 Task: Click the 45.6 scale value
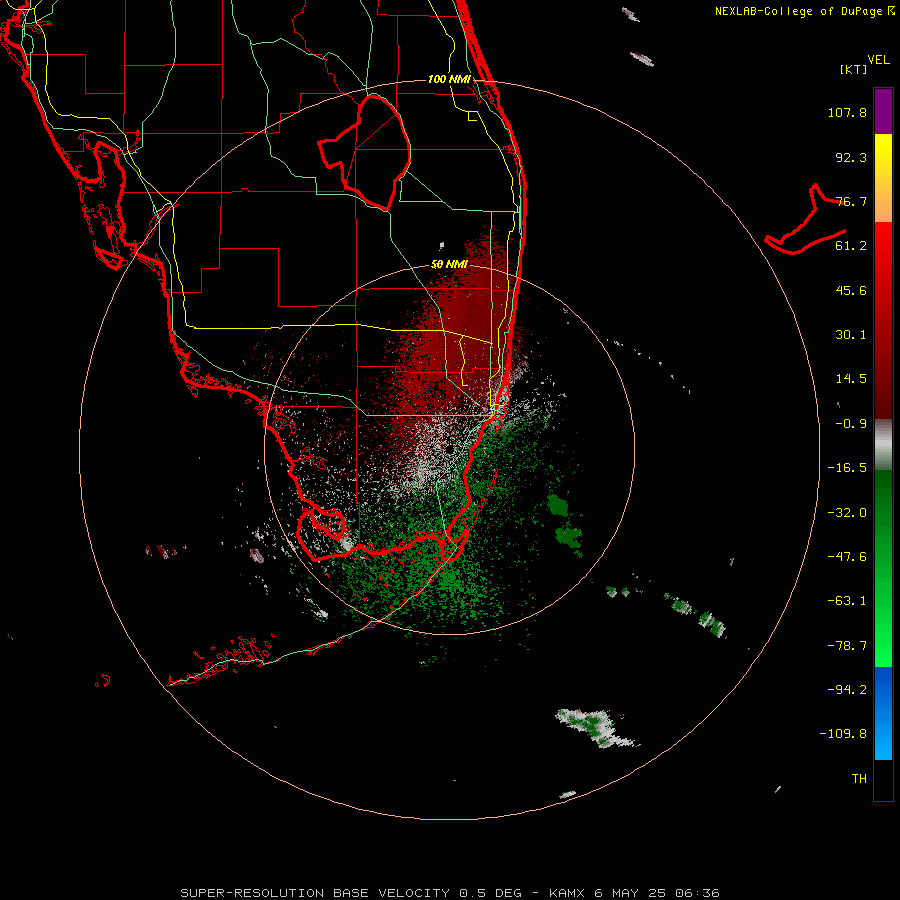[x=851, y=290]
